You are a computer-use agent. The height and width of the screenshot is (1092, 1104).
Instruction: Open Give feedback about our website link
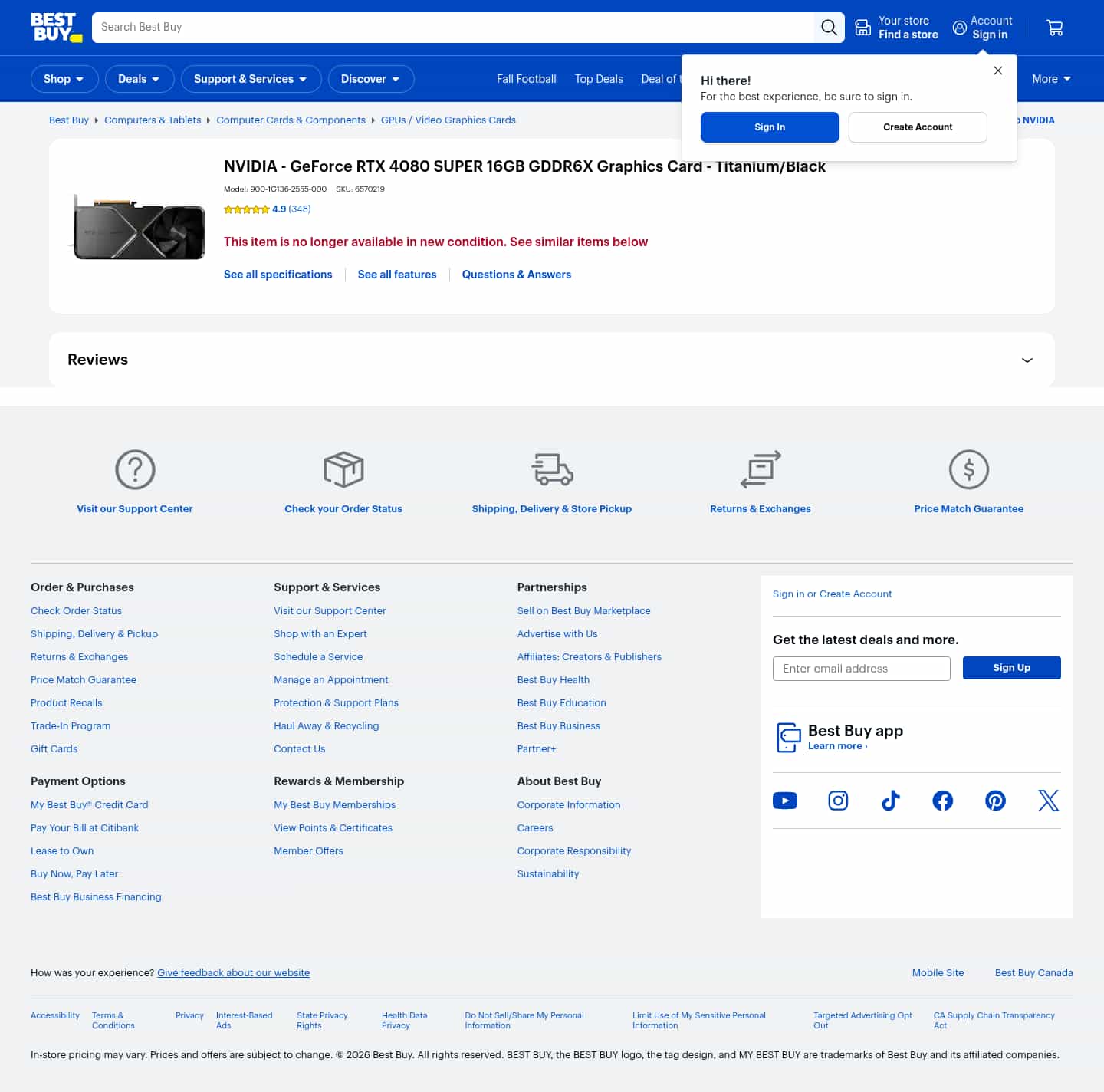(234, 973)
